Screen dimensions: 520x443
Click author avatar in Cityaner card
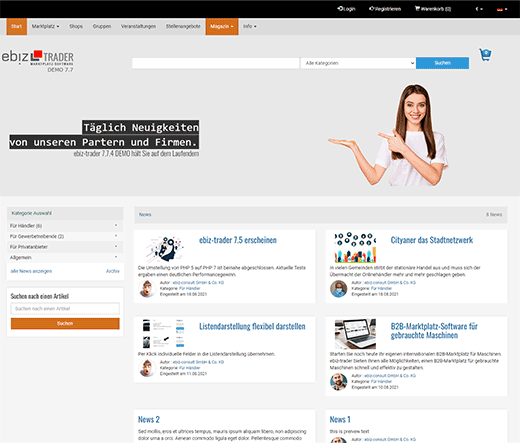click(338, 289)
